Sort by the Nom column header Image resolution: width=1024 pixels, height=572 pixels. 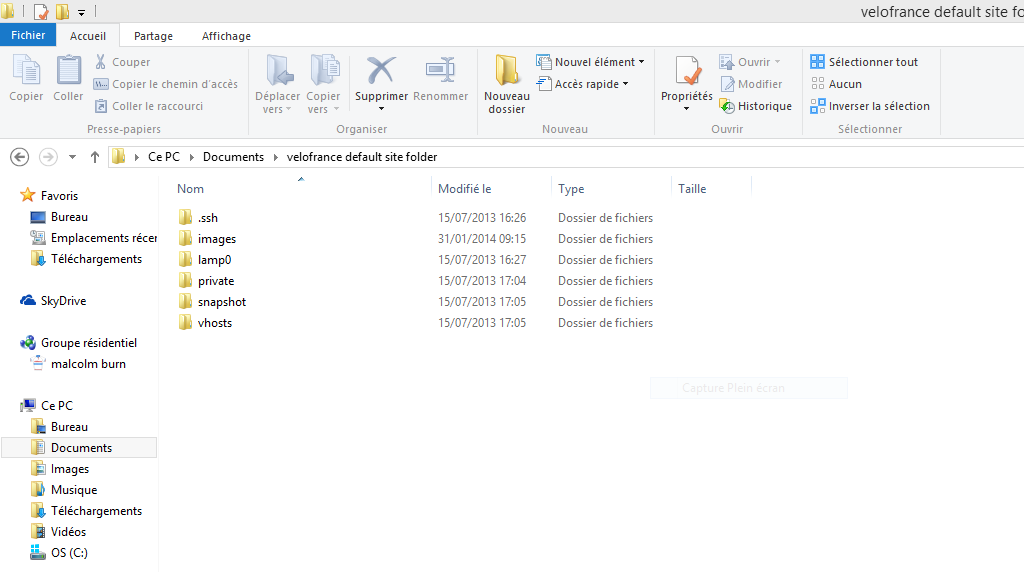[190, 189]
